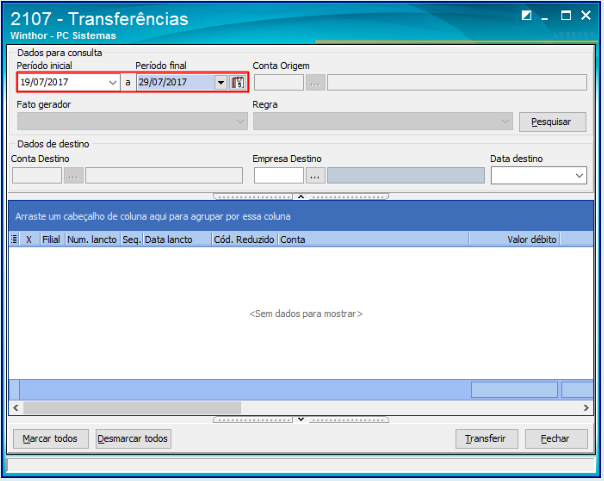Open the Conta Origem lookup button
Viewport: 604px width, 481px height.
pos(315,83)
